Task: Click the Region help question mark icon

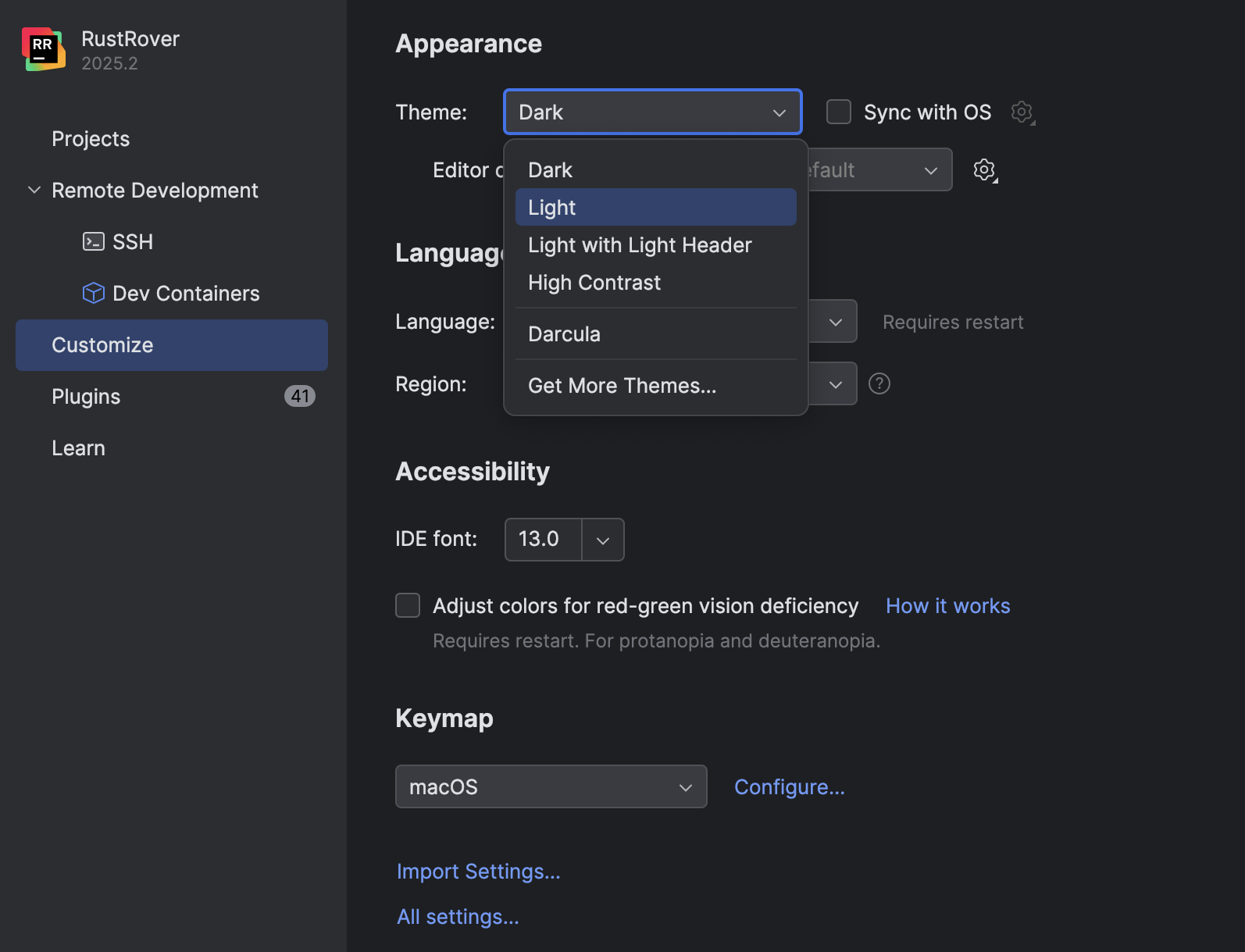Action: tap(879, 384)
